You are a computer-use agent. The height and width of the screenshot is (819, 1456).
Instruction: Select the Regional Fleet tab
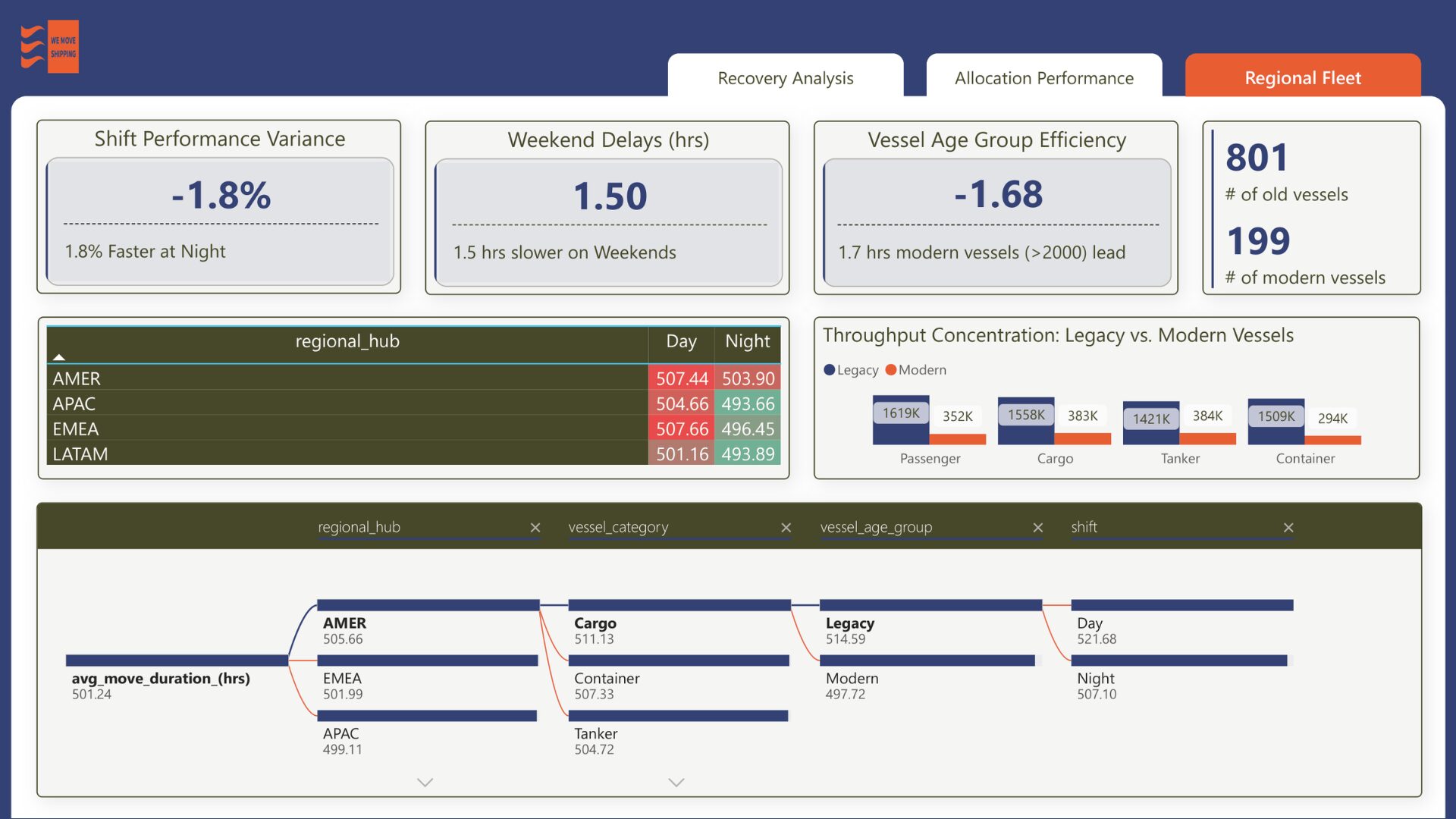pos(1302,78)
